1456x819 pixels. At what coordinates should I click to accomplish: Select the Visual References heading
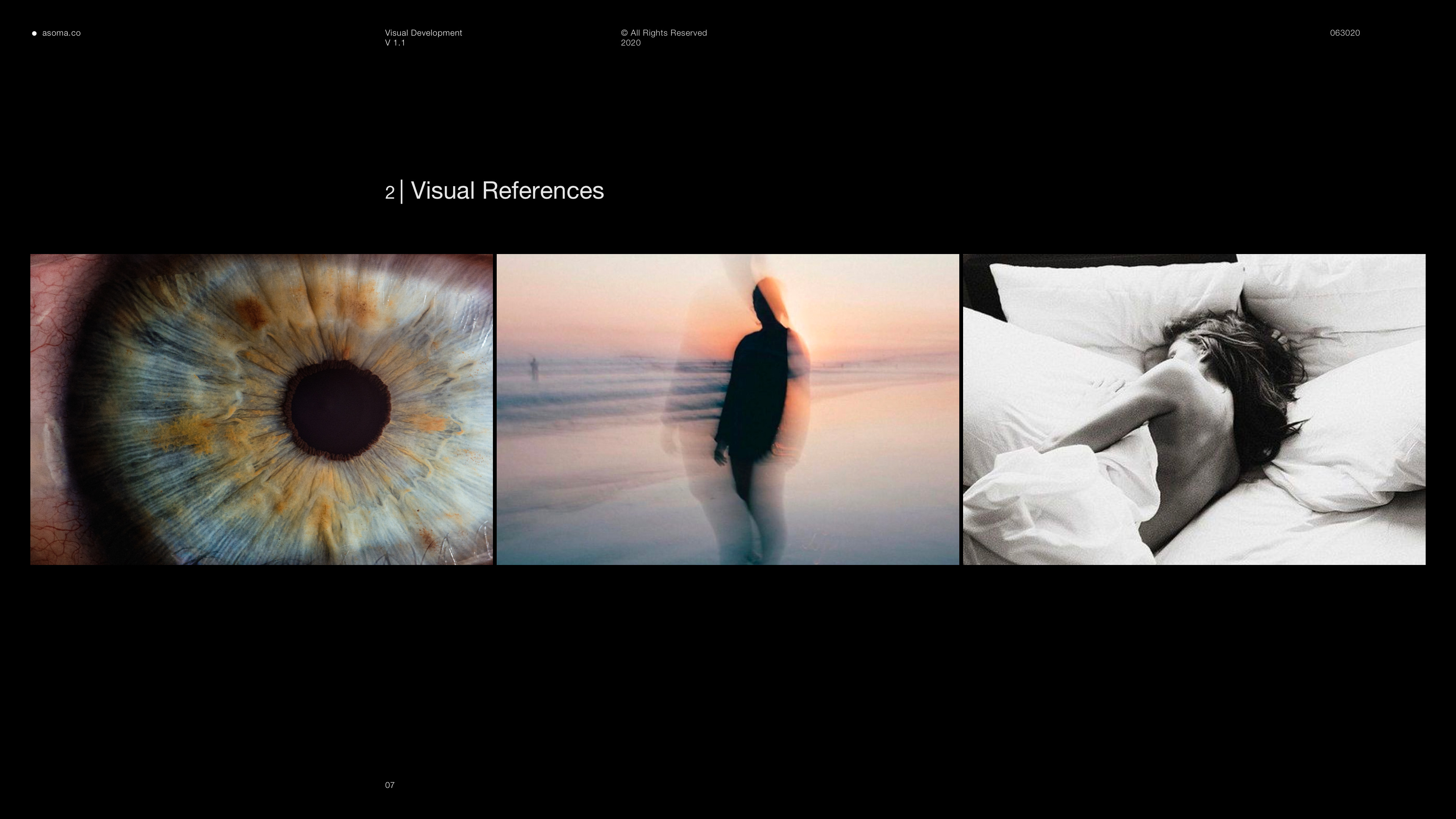[x=507, y=191]
